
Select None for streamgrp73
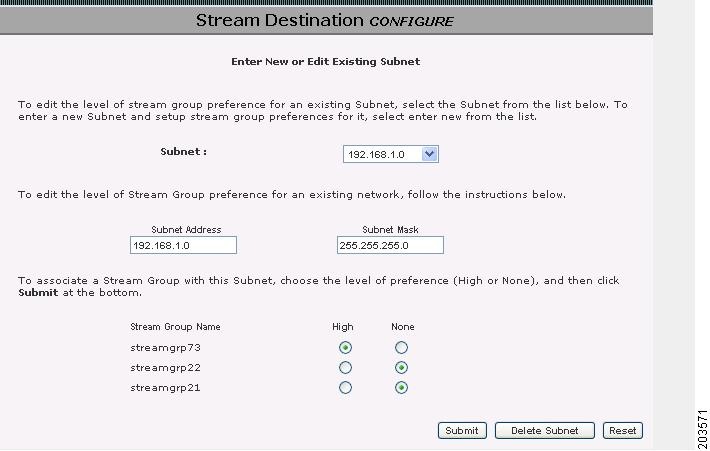click(401, 347)
